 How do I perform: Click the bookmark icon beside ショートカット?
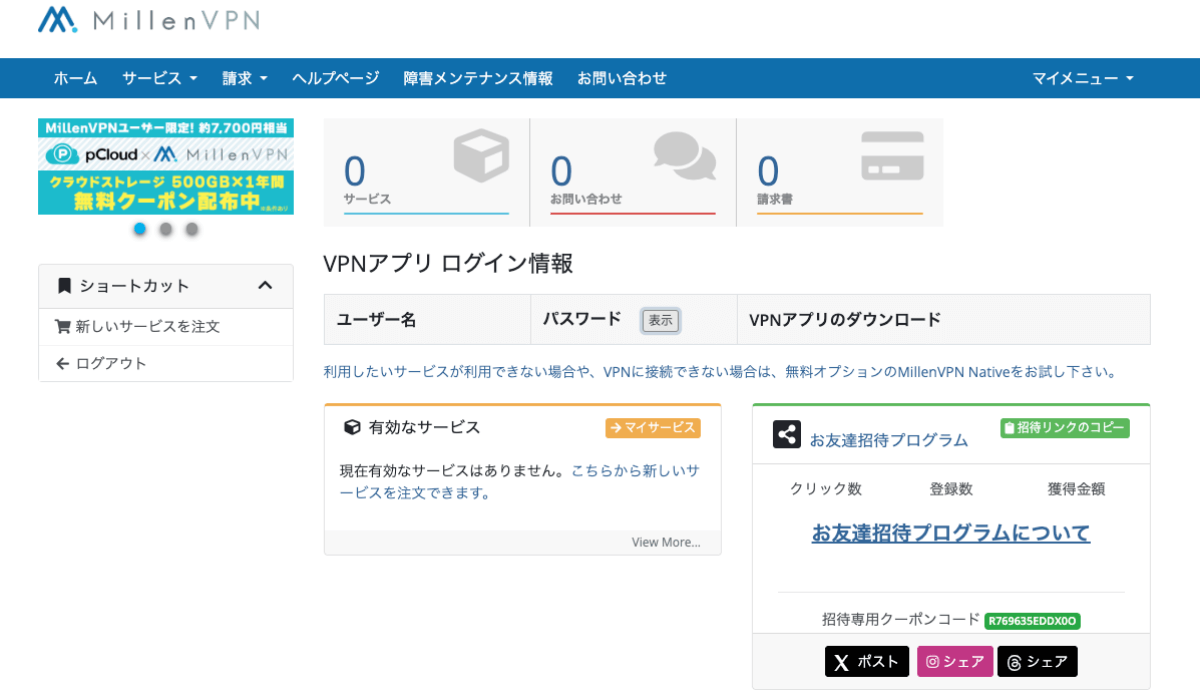tap(65, 286)
